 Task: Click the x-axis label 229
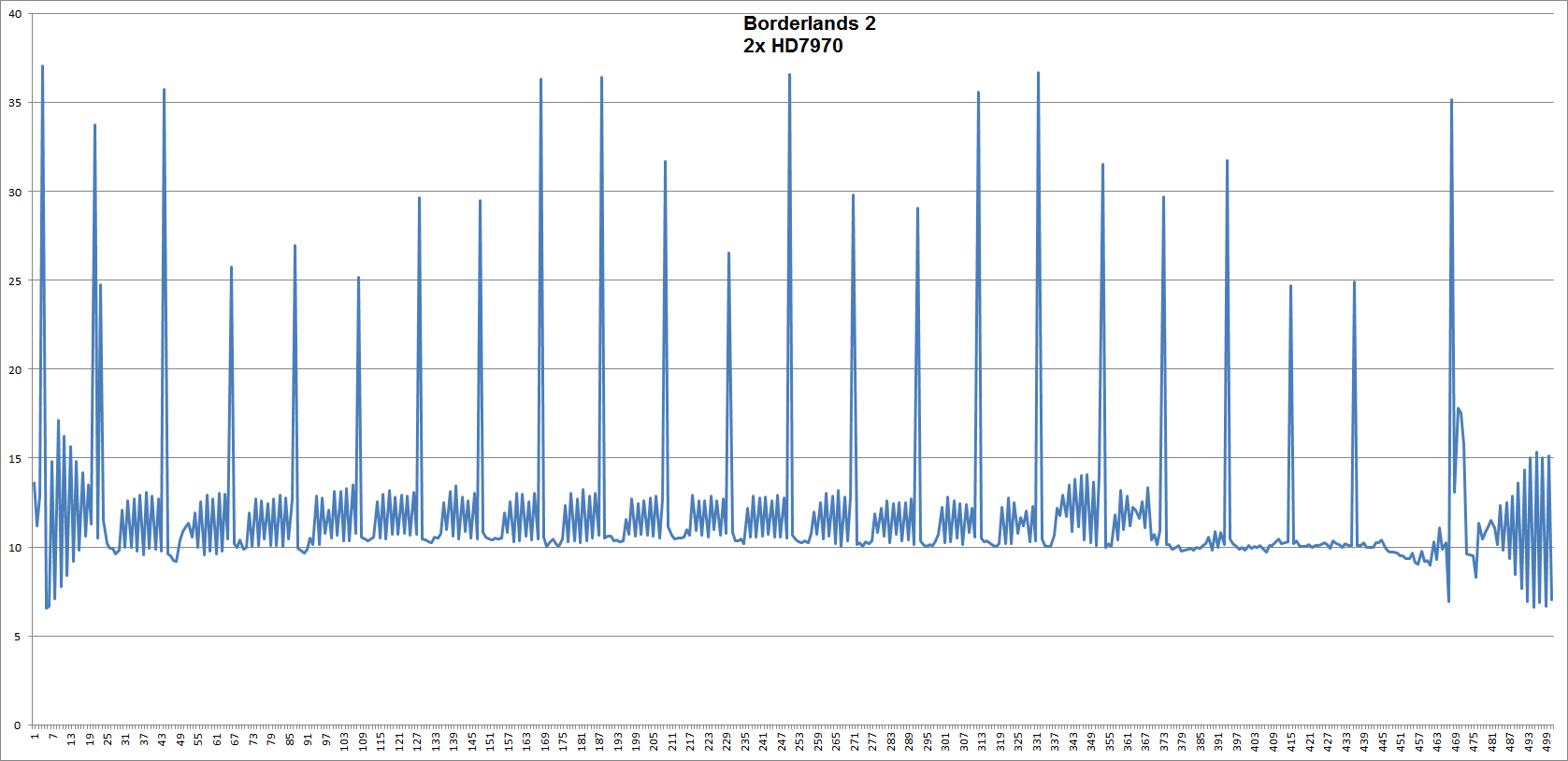[x=727, y=741]
